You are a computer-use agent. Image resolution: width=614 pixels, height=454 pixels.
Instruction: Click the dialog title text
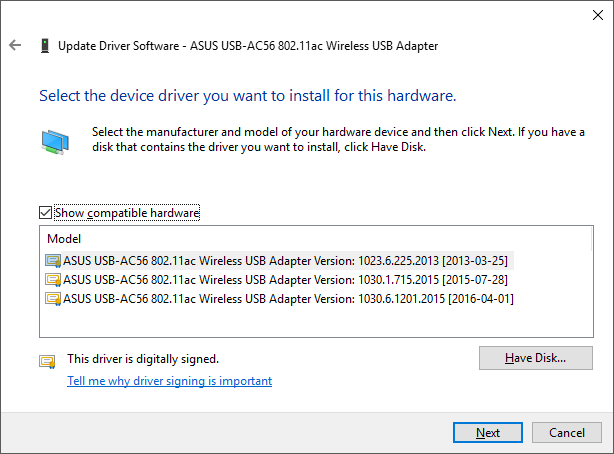click(248, 46)
